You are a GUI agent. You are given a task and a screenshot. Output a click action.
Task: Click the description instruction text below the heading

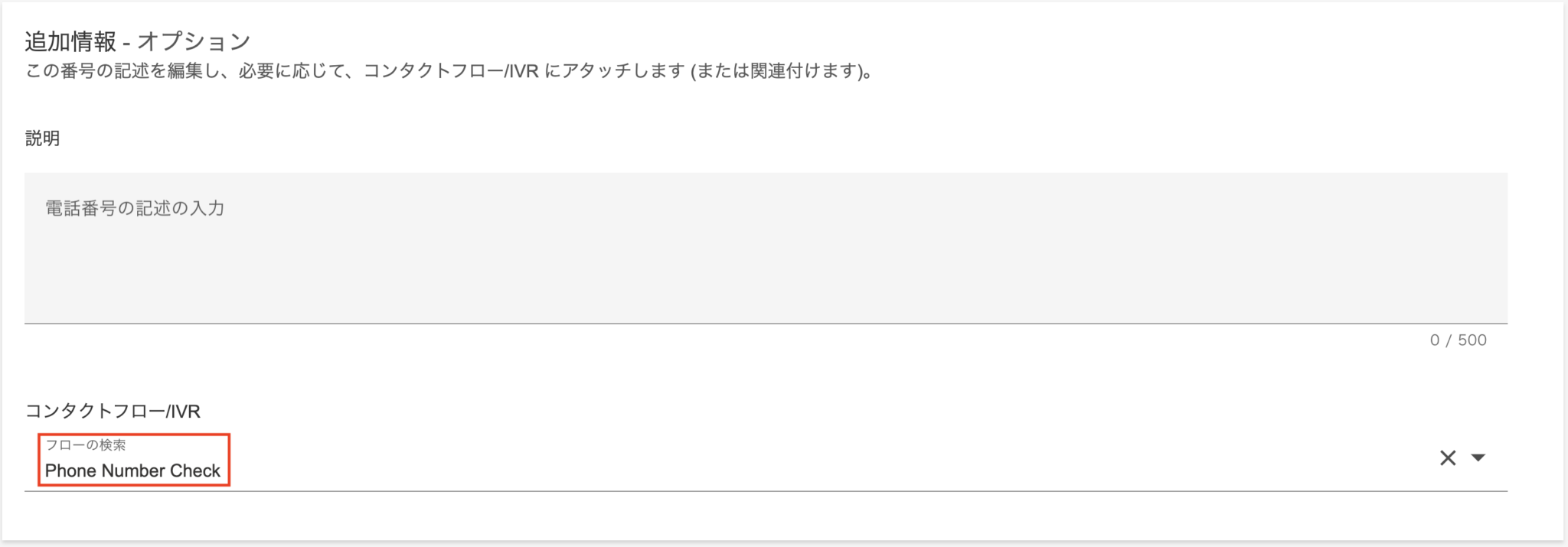[x=448, y=73]
